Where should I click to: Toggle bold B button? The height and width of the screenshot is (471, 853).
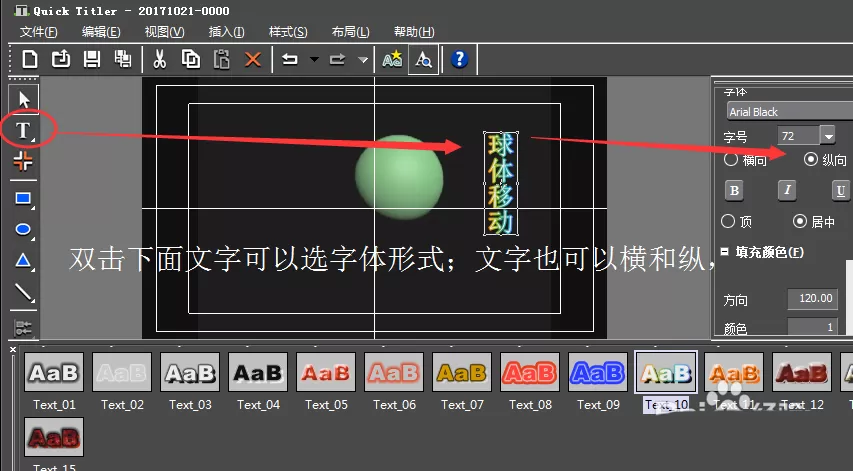tap(734, 190)
